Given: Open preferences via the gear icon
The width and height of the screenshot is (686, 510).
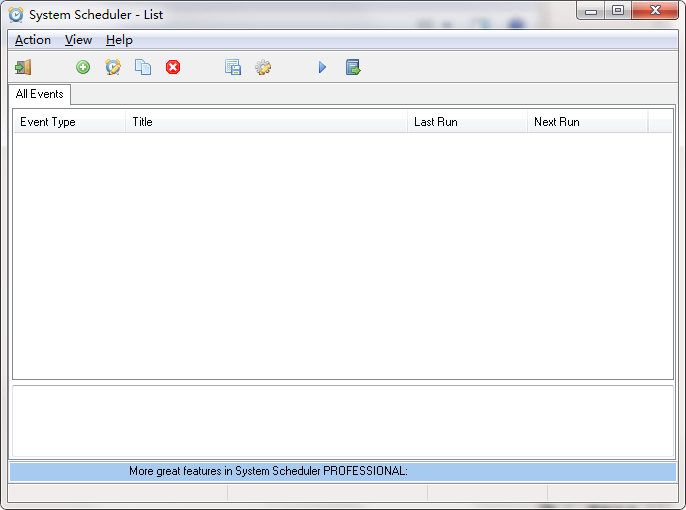Looking at the screenshot, I should coord(263,67).
